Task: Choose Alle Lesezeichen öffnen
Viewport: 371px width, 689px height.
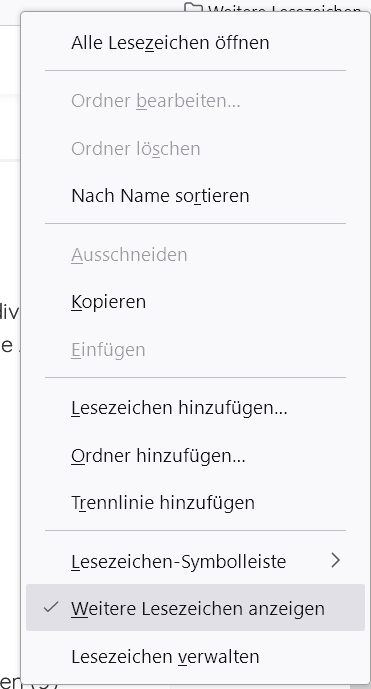Action: pyautogui.click(x=170, y=43)
